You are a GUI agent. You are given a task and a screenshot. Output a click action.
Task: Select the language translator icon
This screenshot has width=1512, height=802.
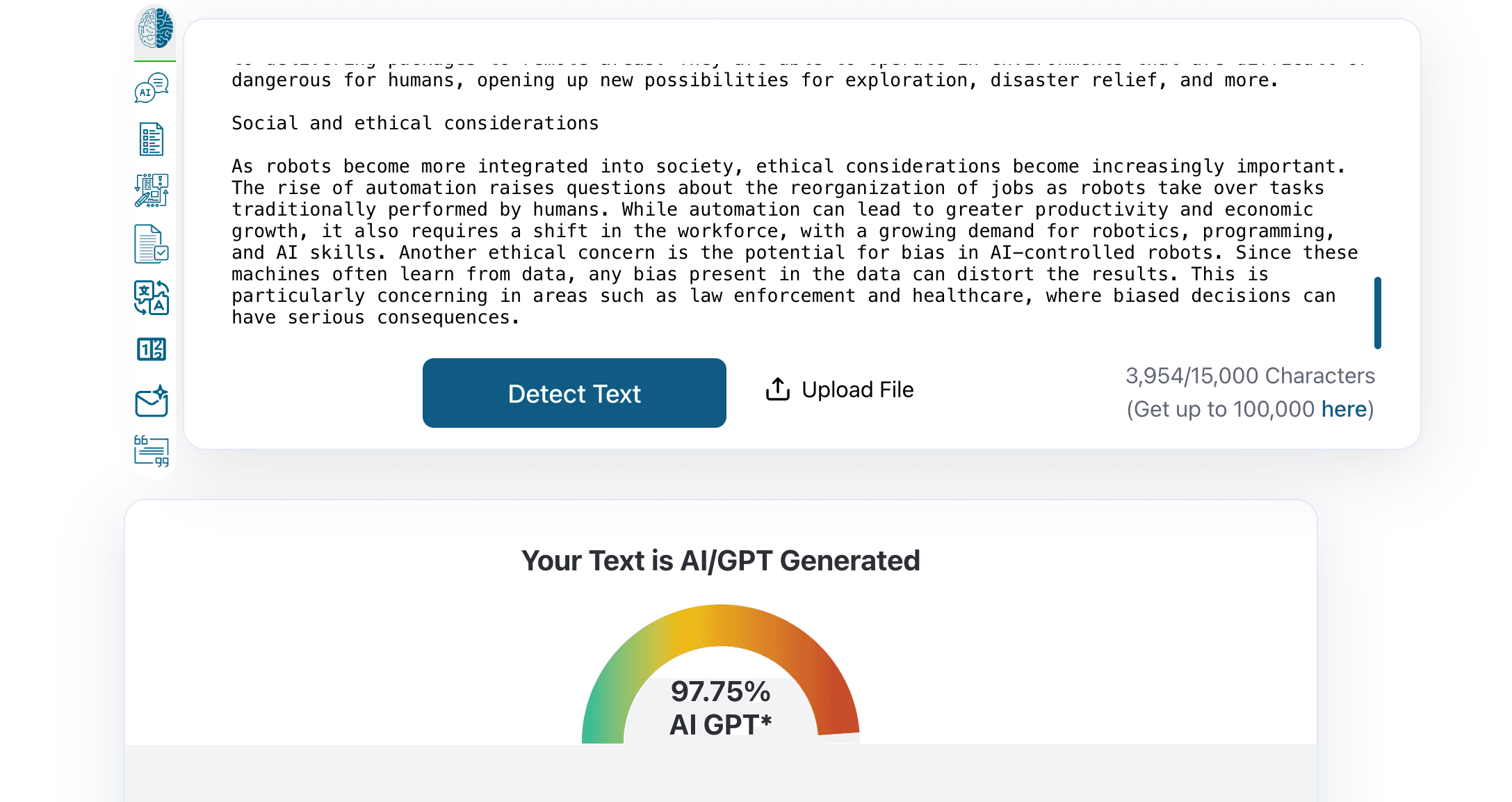tap(152, 298)
